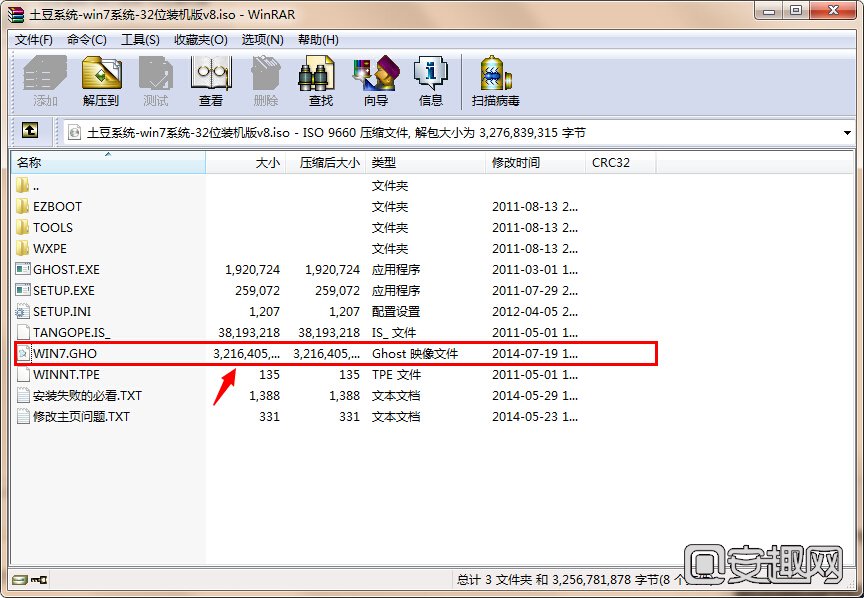Go up one folder level arrow button
Viewport: 864px width, 598px height.
pyautogui.click(x=30, y=130)
